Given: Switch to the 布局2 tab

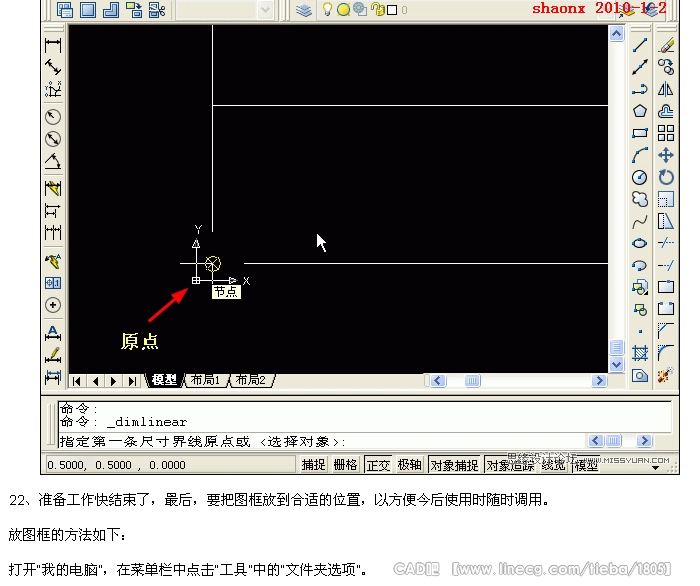Looking at the screenshot, I should [x=250, y=380].
